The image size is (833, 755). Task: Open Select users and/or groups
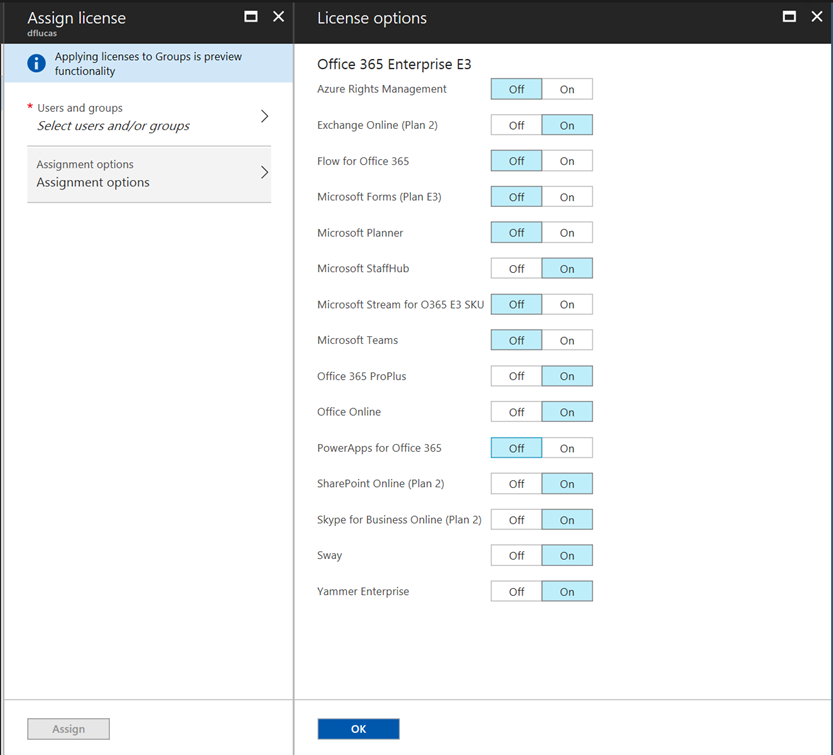pyautogui.click(x=149, y=117)
